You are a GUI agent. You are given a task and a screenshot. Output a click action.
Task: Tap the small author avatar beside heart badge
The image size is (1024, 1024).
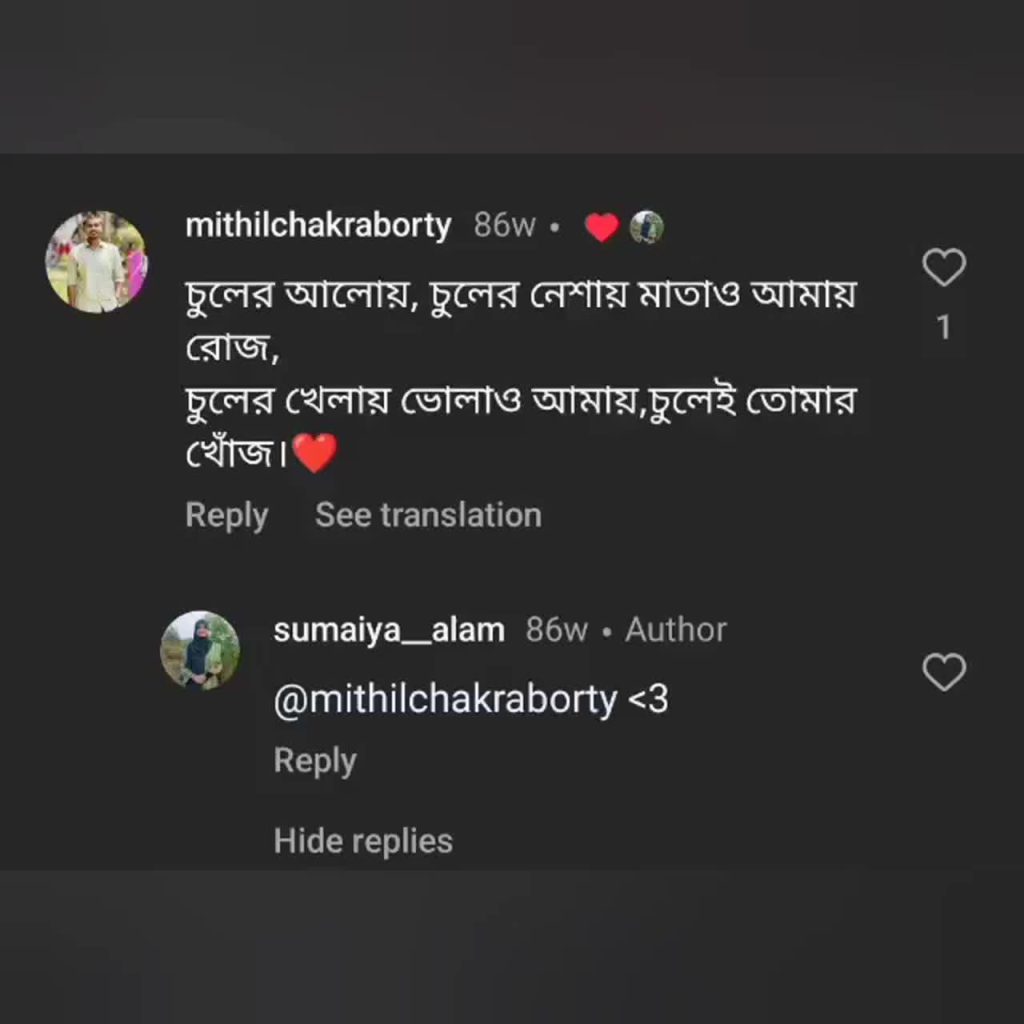(x=647, y=228)
